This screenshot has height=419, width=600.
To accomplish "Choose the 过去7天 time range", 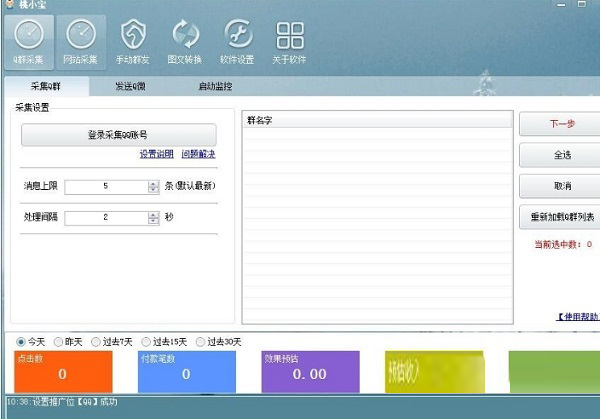I will [98, 341].
